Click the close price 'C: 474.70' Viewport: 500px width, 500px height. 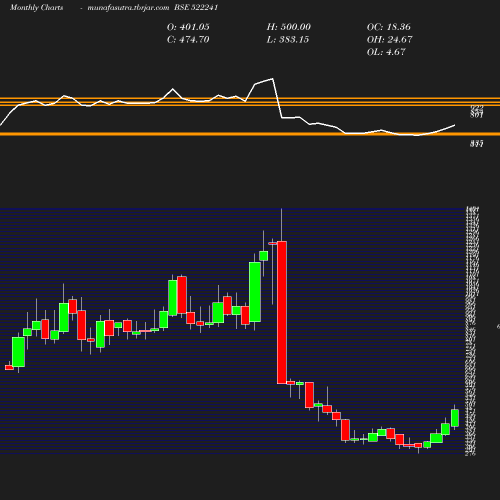188,39
